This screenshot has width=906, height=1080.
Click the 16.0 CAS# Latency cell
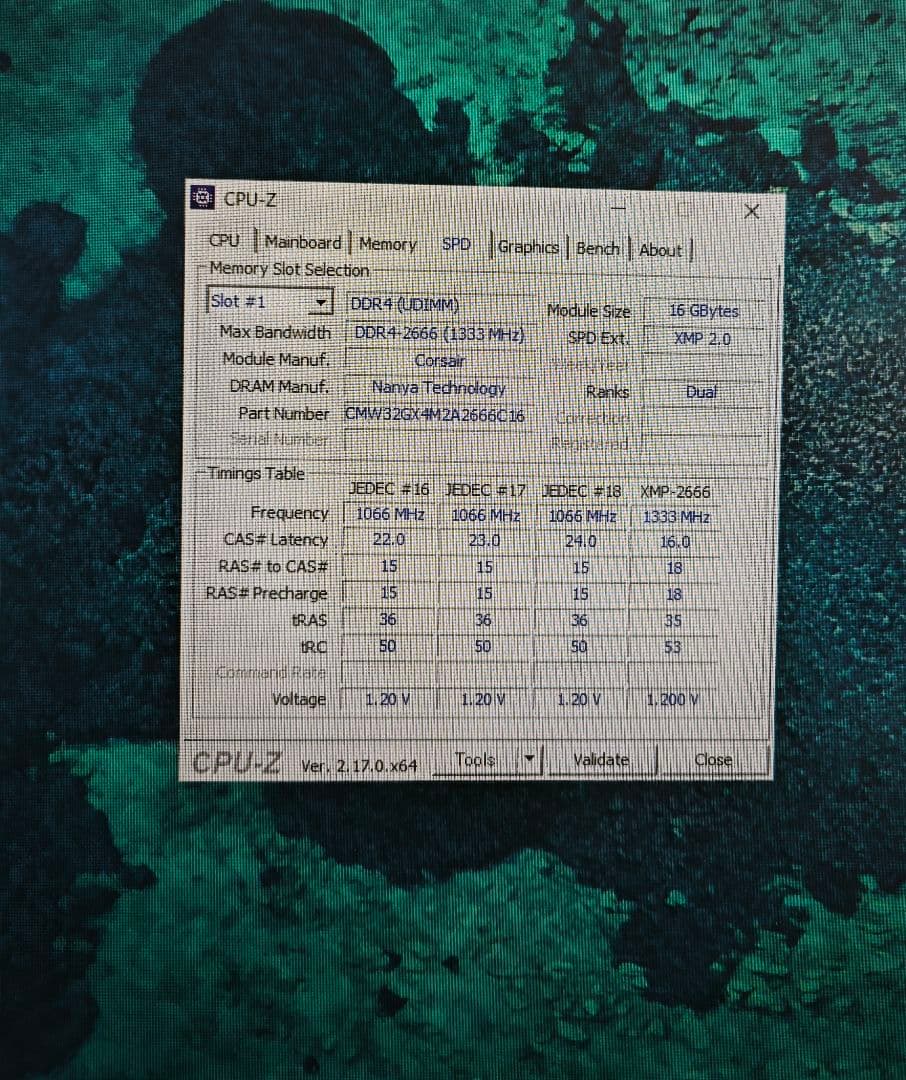pos(675,542)
